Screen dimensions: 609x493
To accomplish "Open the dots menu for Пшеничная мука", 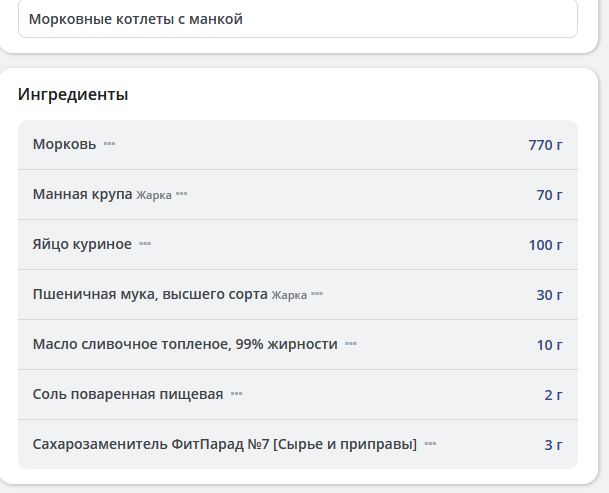I will point(317,294).
